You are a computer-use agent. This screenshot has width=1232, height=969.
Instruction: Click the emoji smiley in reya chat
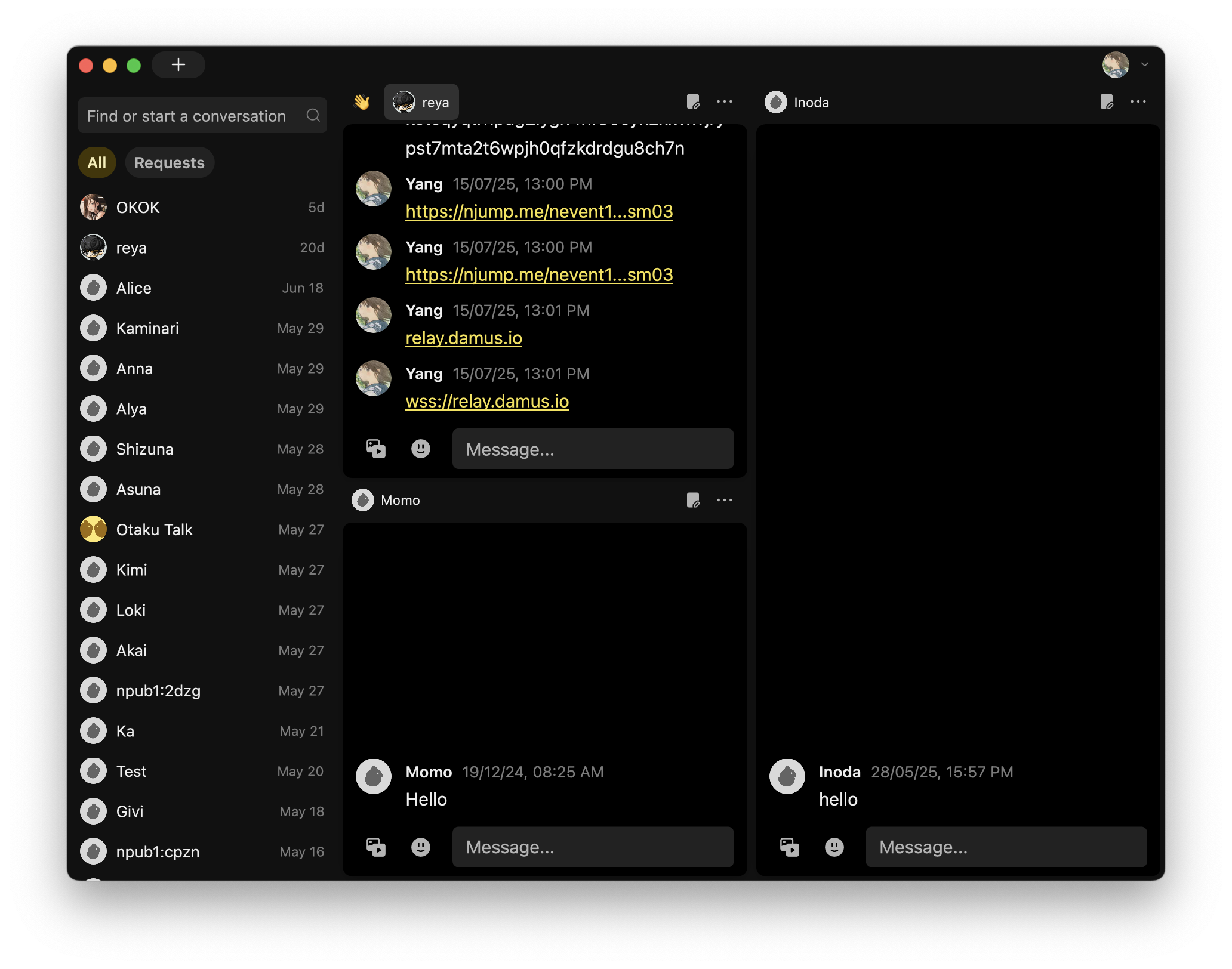(x=420, y=449)
